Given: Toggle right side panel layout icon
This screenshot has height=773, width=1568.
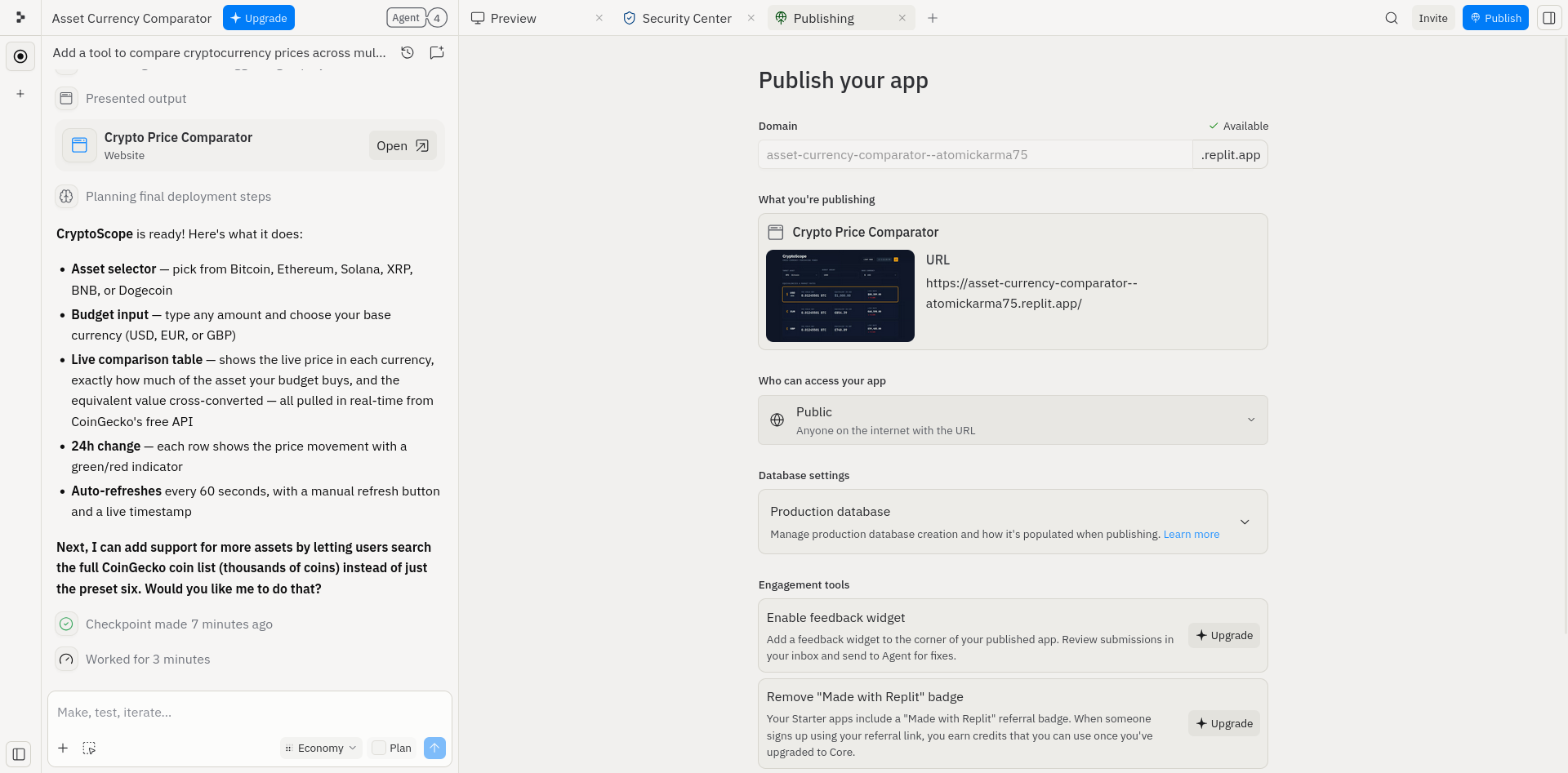Looking at the screenshot, I should (1549, 18).
